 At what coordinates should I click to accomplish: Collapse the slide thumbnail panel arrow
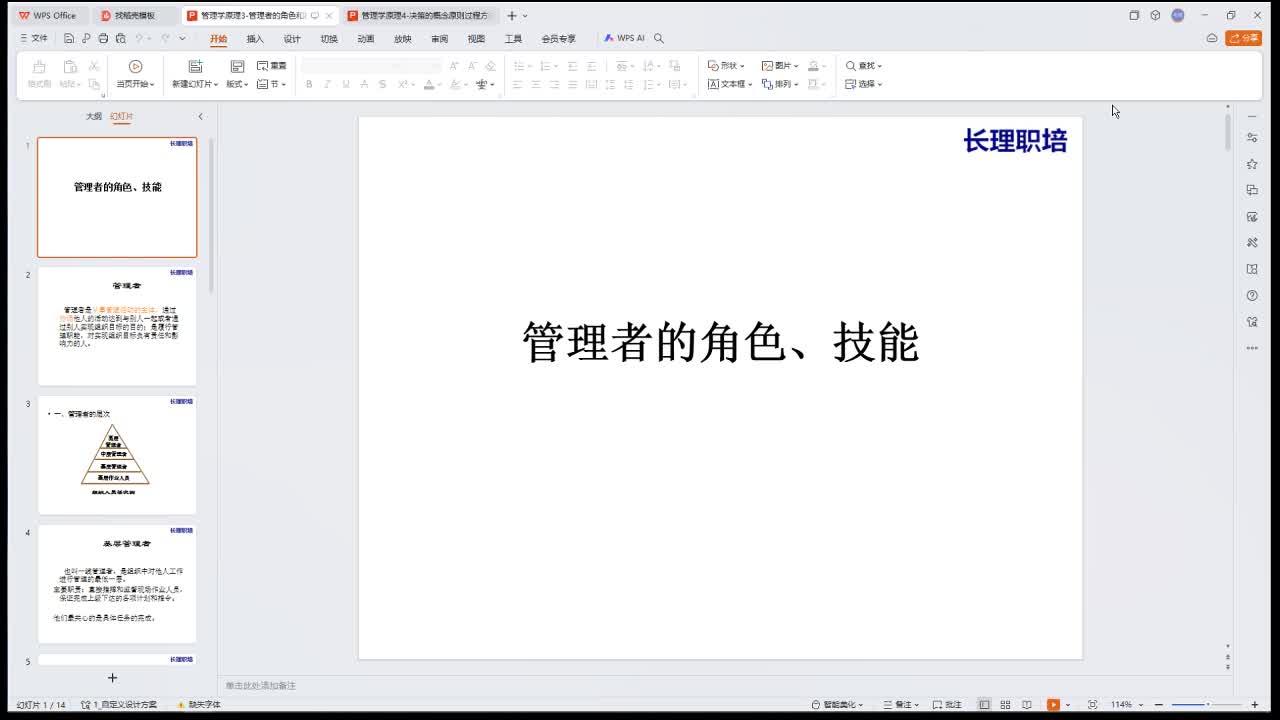pyautogui.click(x=200, y=117)
